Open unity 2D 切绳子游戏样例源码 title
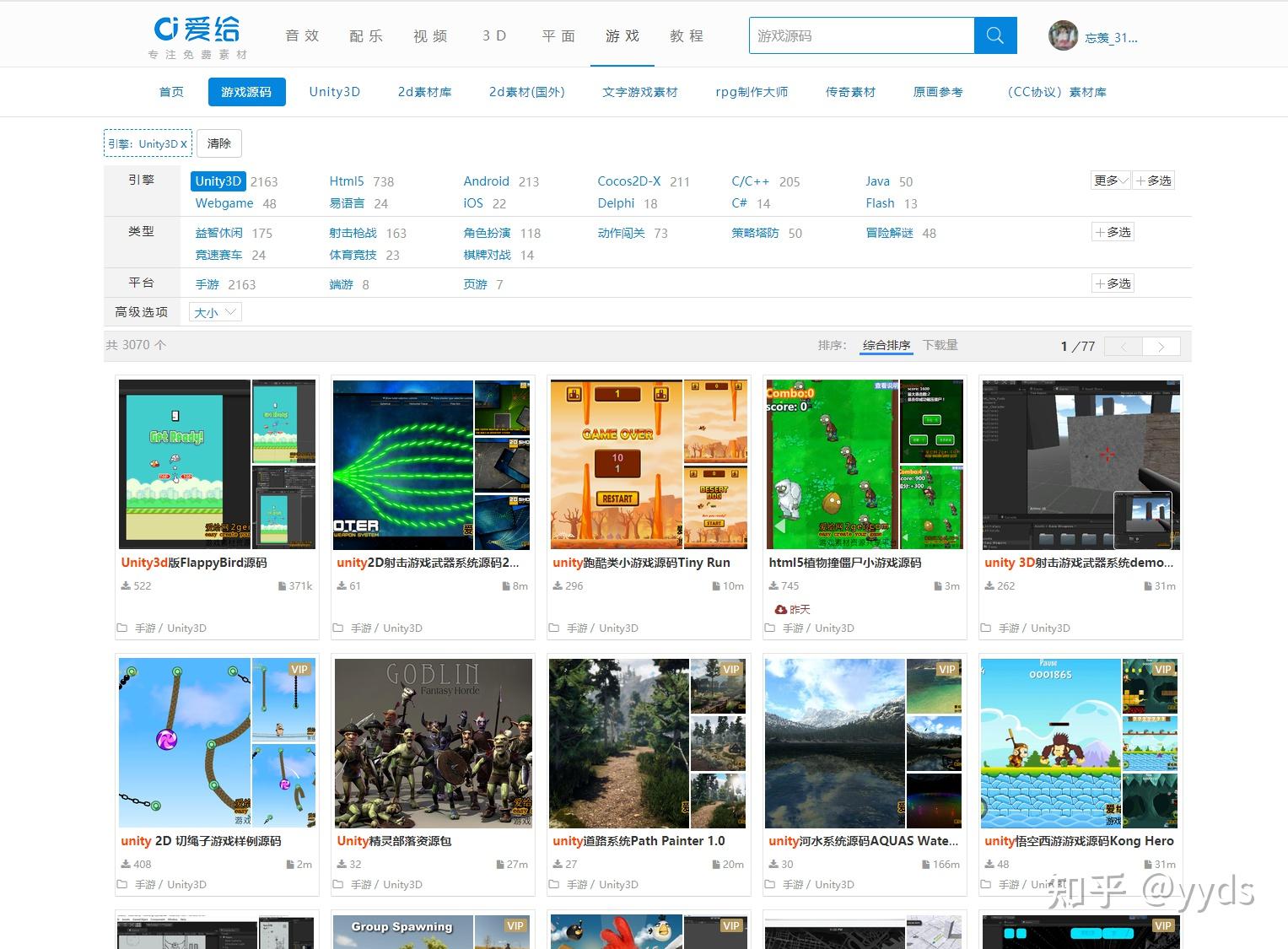Image resolution: width=1288 pixels, height=949 pixels. click(201, 841)
